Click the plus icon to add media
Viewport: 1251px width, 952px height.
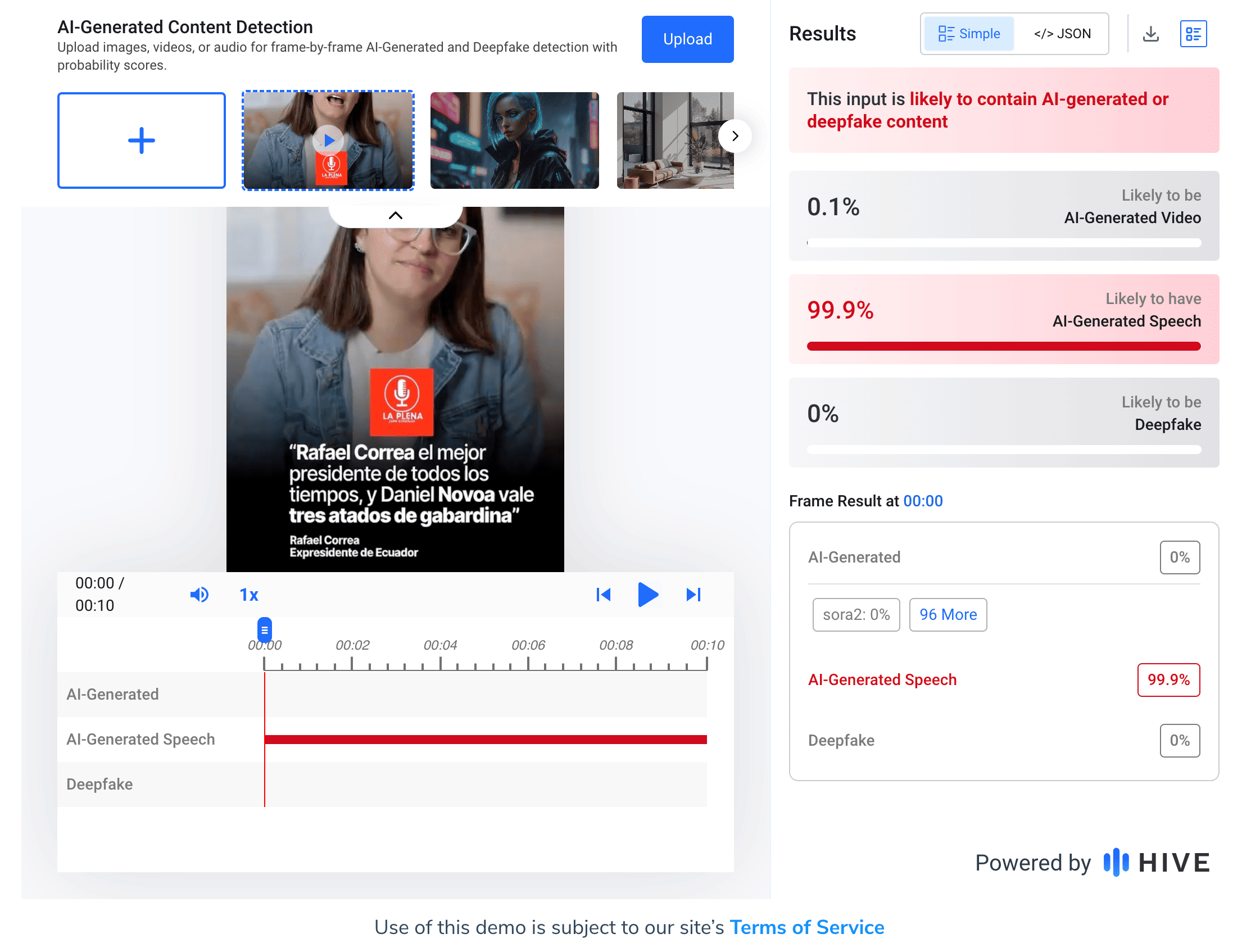(141, 140)
